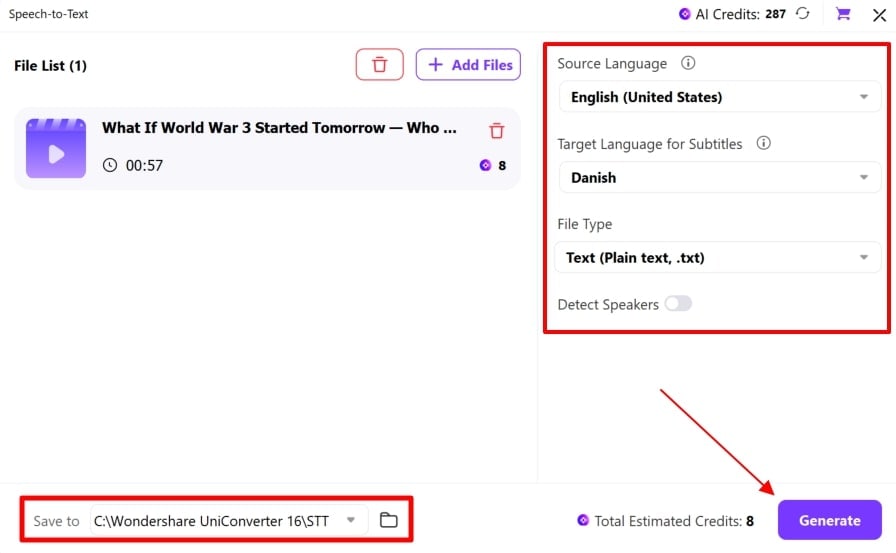Screen dimensions: 896x553
Task: Close the Speech-to-Text window
Action: [879, 15]
